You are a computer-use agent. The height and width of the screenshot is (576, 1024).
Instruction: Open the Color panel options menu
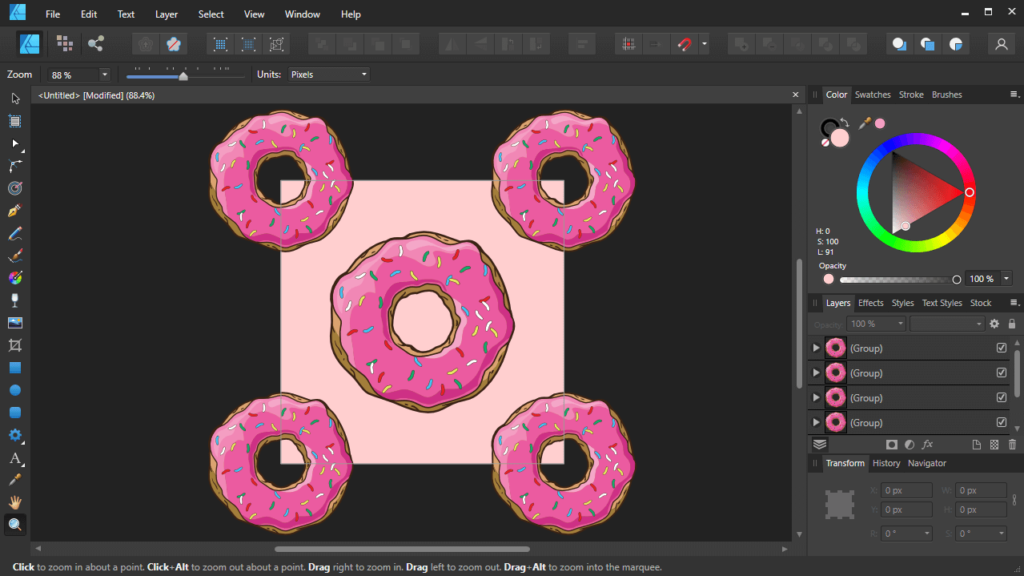pyautogui.click(x=1014, y=95)
